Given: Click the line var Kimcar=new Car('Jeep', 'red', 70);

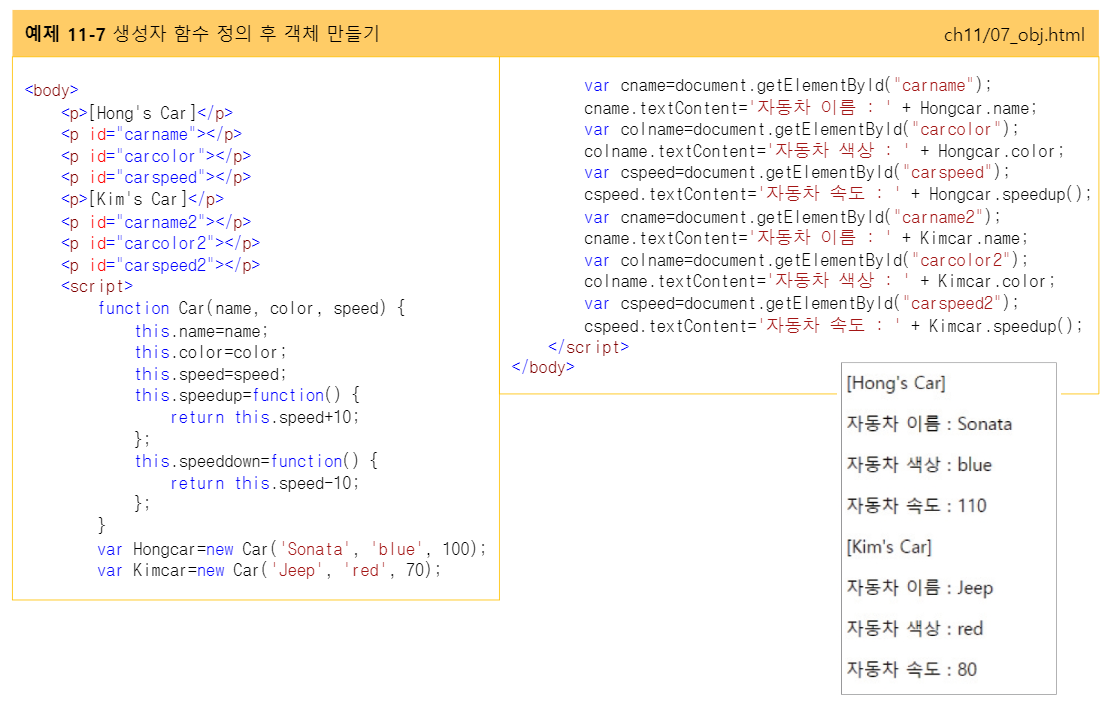Looking at the screenshot, I should click(269, 571).
